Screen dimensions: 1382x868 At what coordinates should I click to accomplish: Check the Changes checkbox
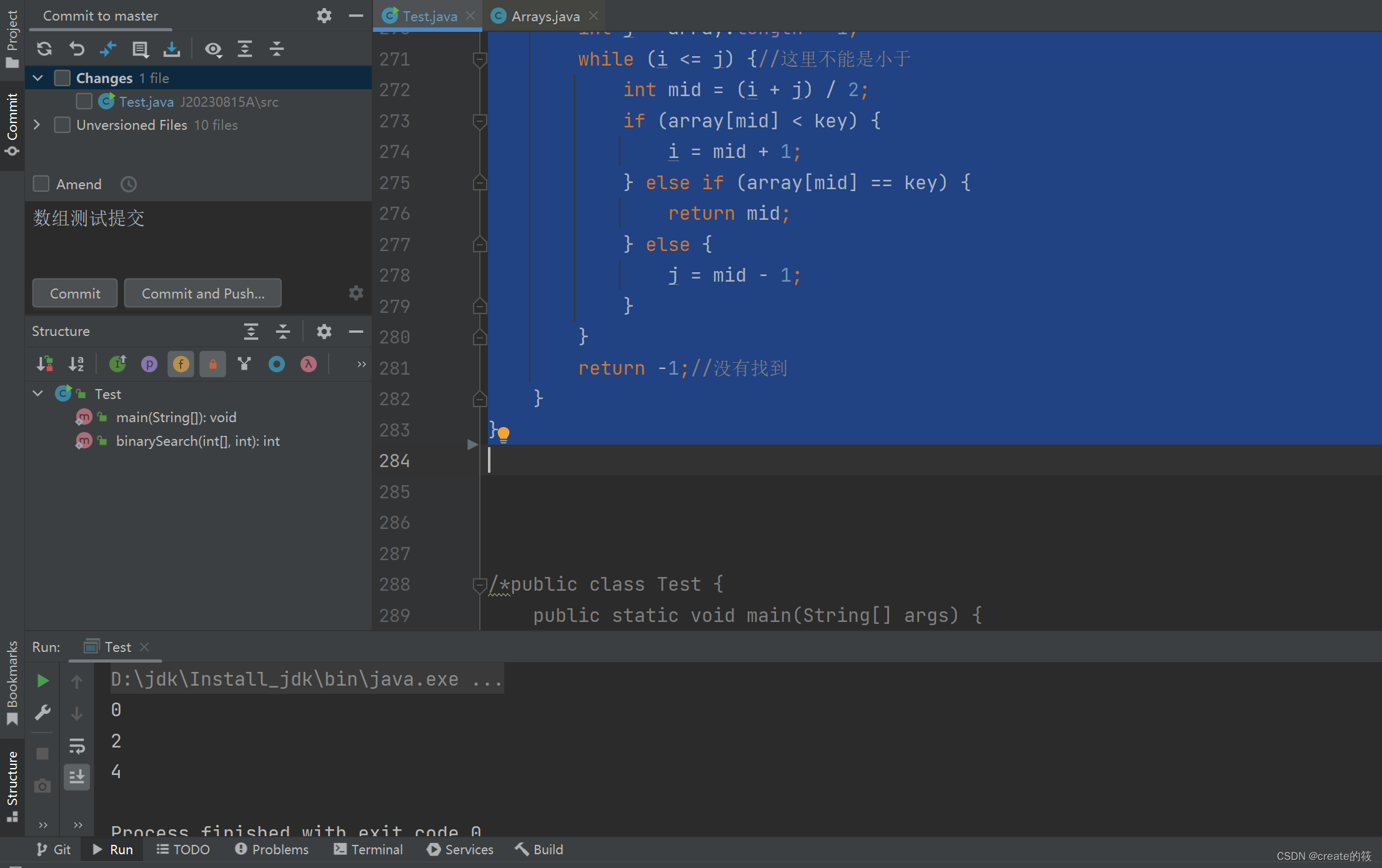62,78
